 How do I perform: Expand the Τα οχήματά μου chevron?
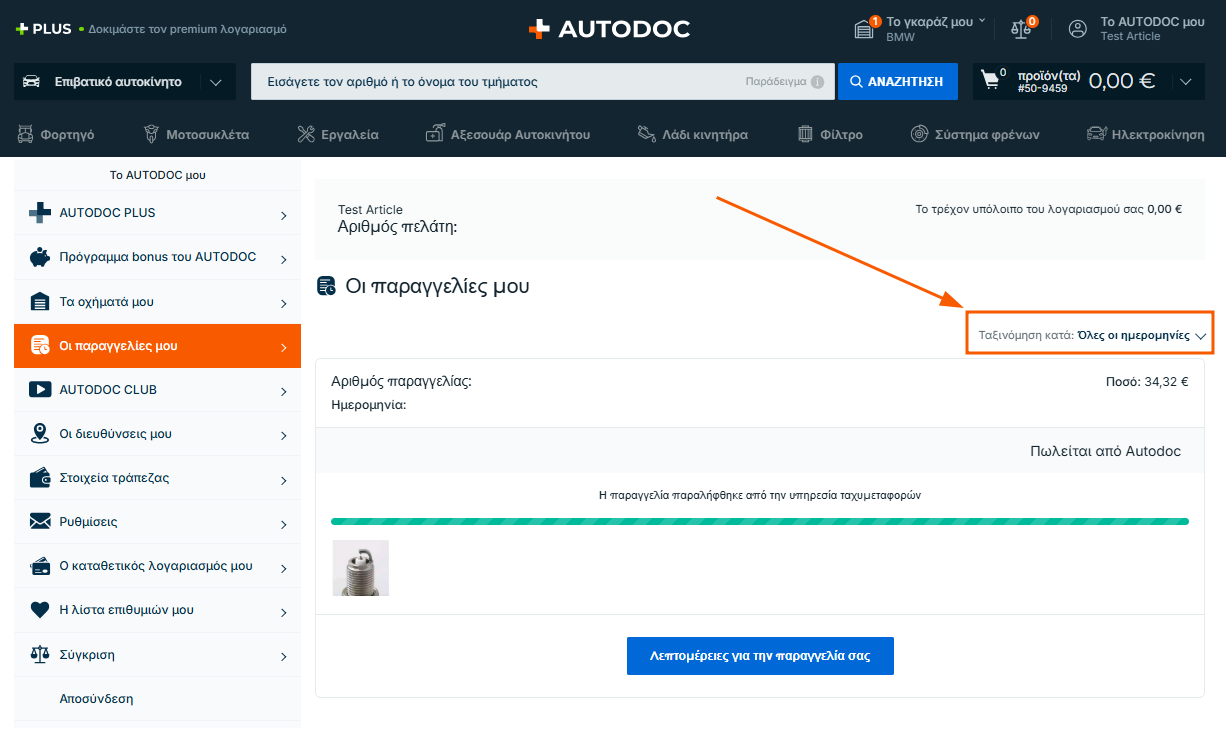click(x=284, y=303)
